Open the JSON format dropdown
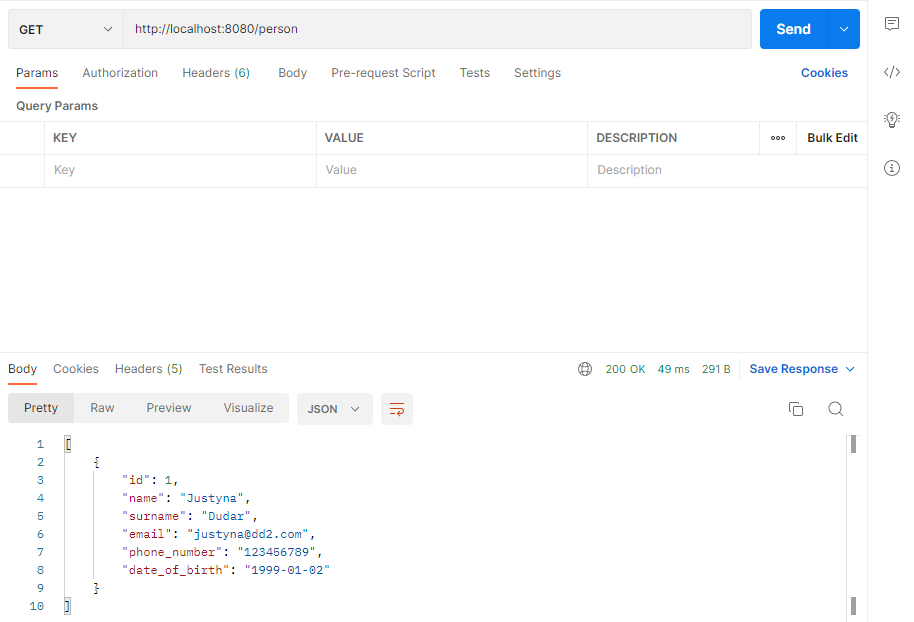The width and height of the screenshot is (914, 622). [334, 409]
